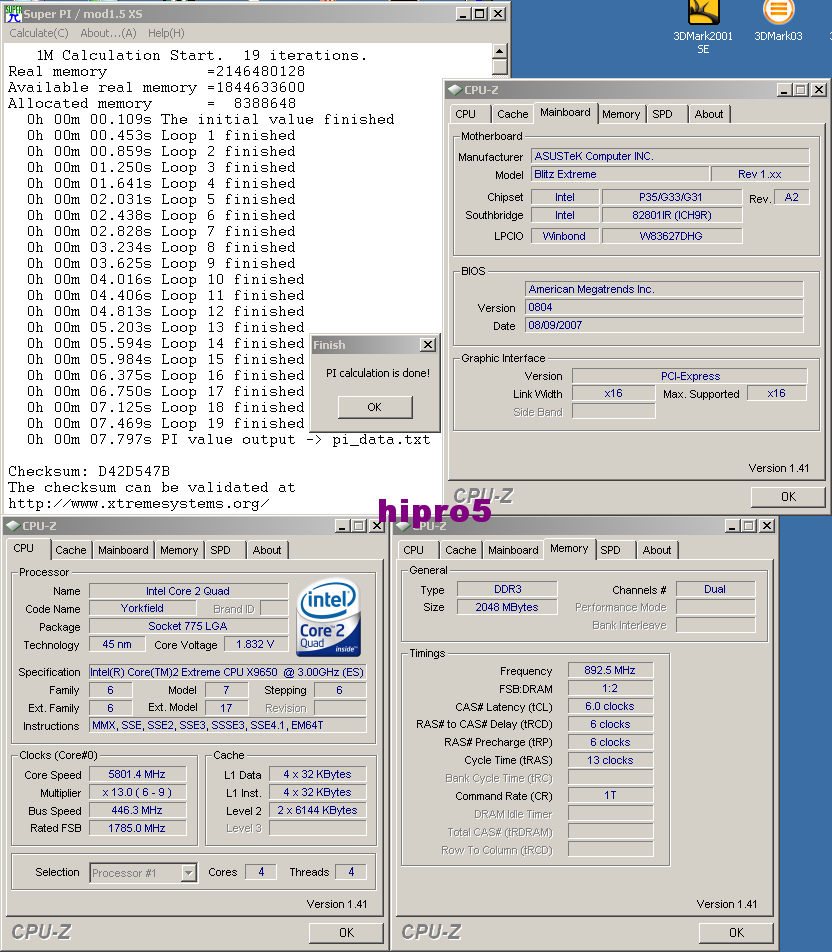
Task: Select Cache tab in CPU-Z processor window
Action: click(x=70, y=550)
